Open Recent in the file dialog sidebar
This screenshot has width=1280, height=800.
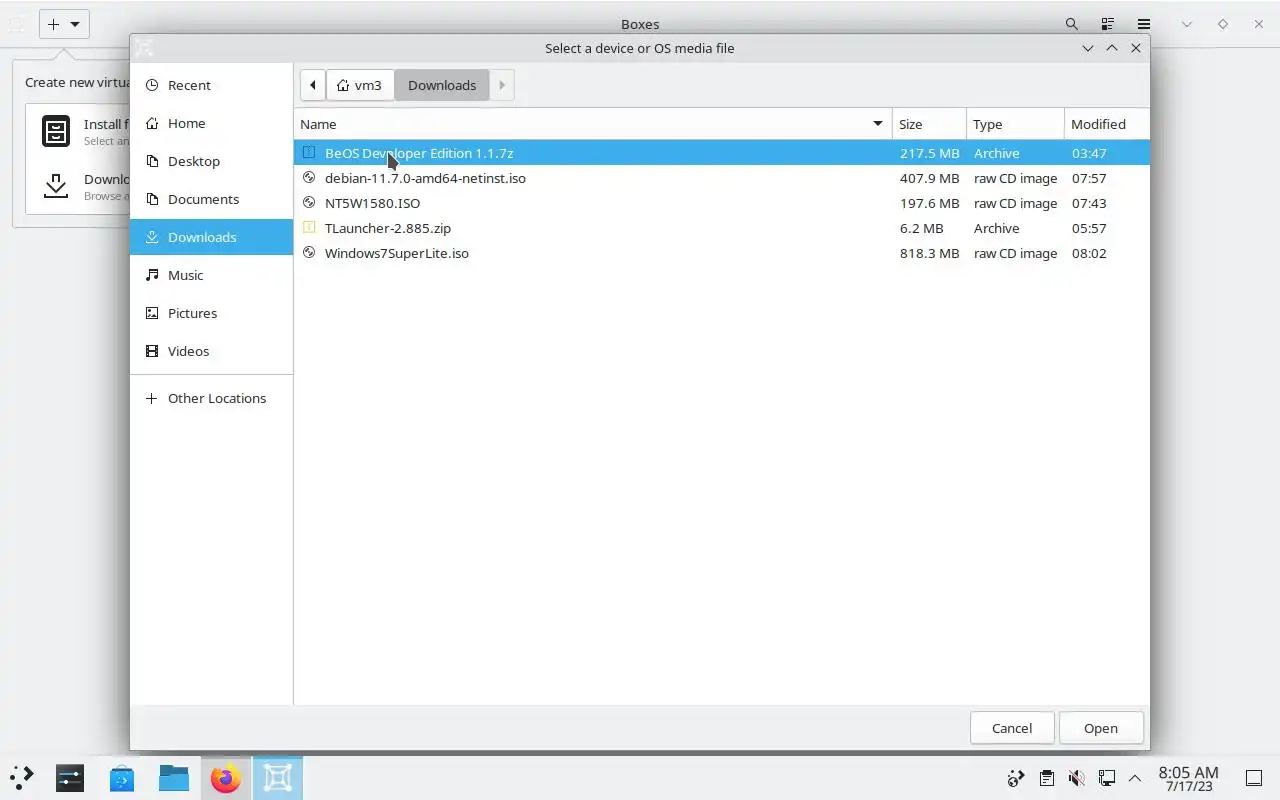211,85
